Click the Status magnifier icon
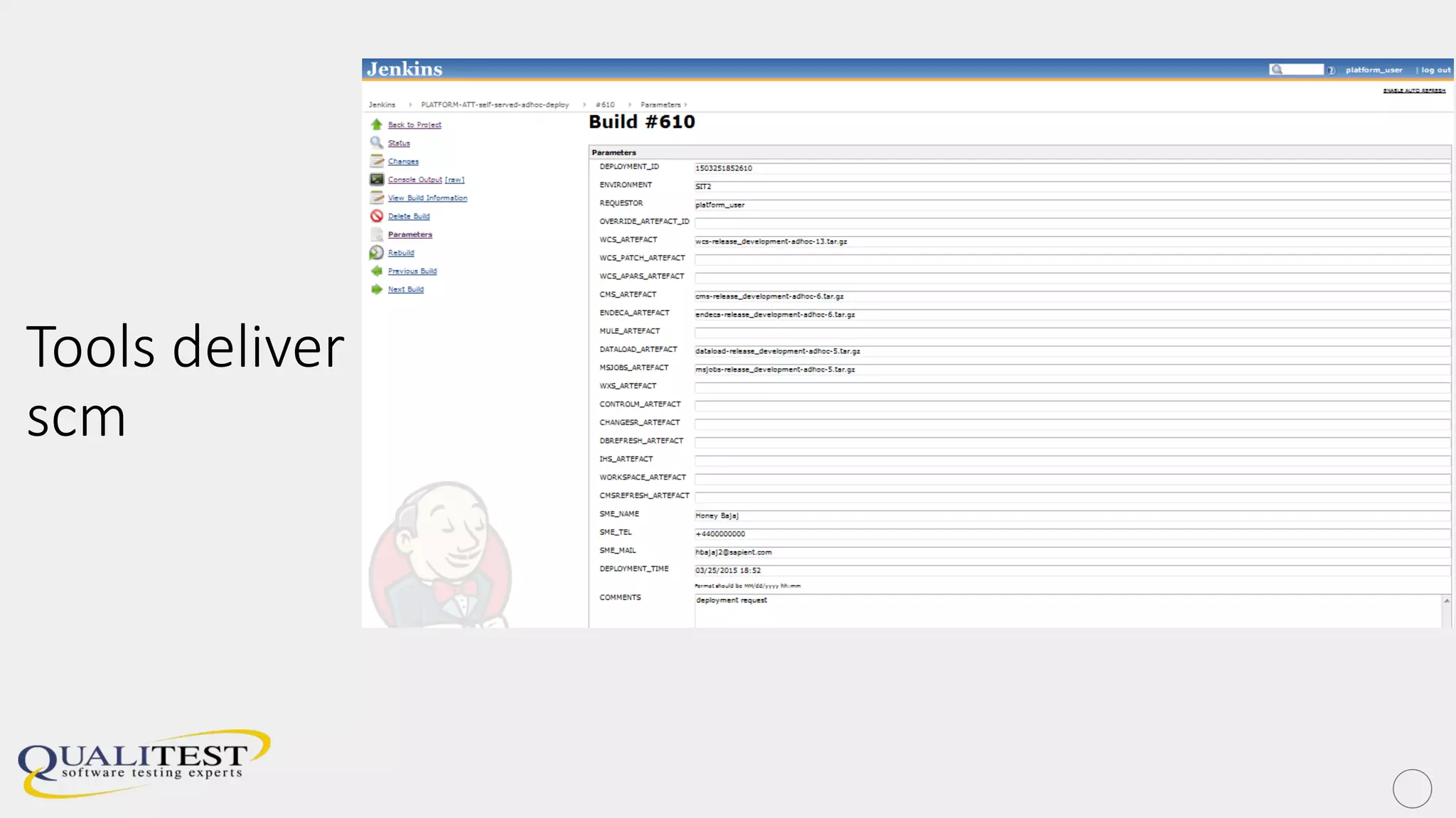 point(377,143)
